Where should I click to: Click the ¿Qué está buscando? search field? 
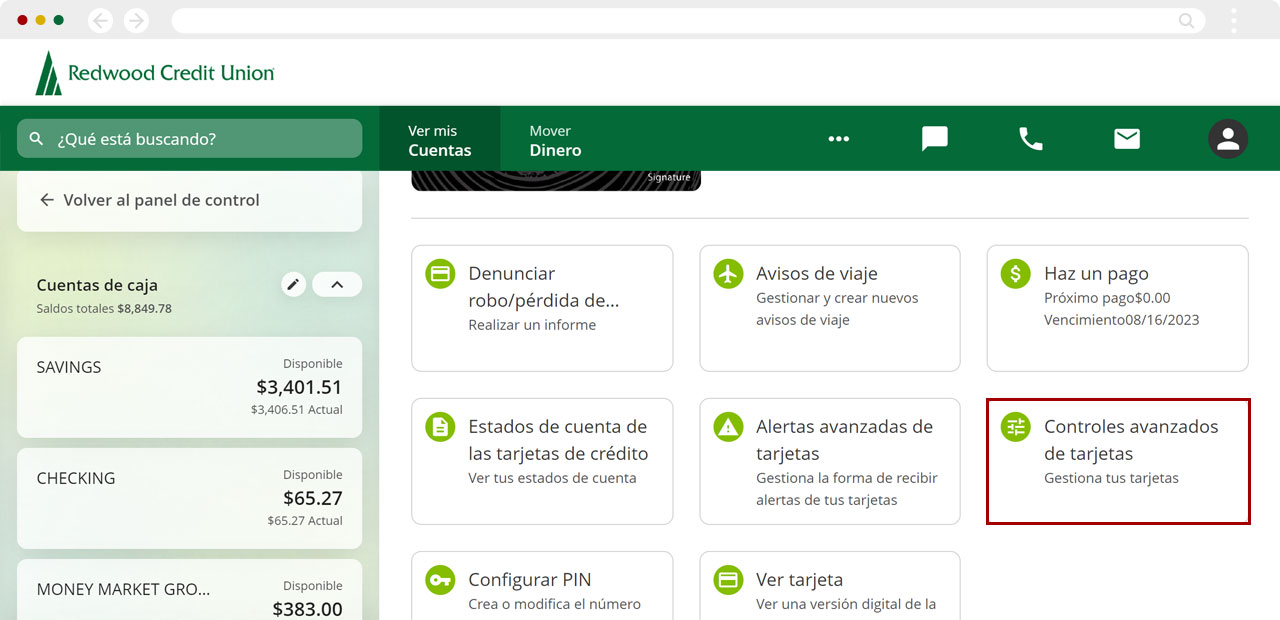pos(190,139)
